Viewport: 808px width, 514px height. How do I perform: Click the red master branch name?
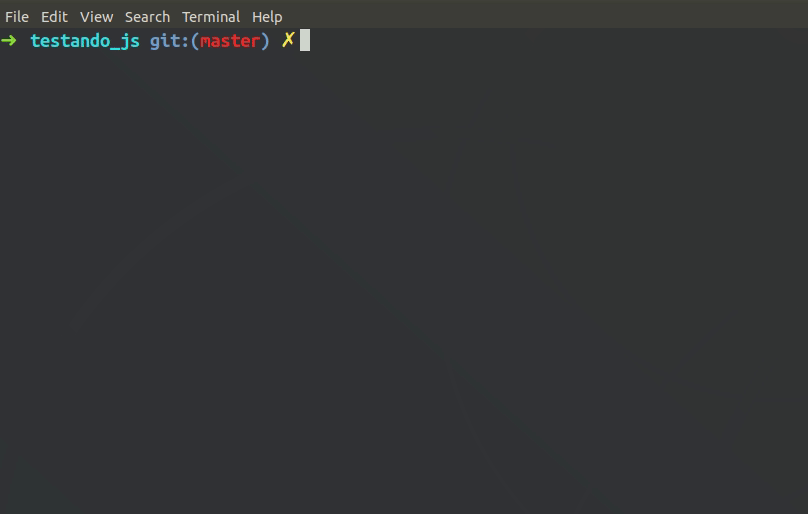pyautogui.click(x=230, y=41)
